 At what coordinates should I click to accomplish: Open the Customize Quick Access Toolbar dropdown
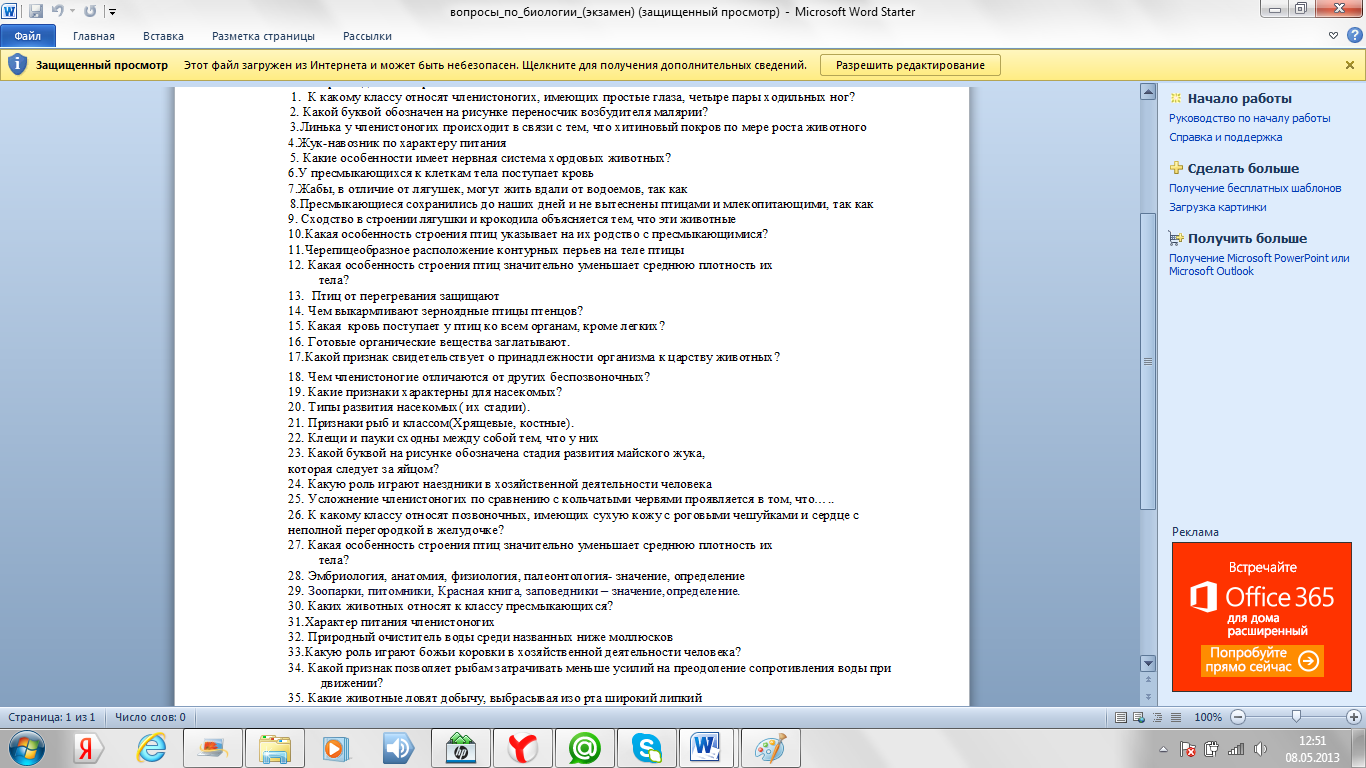pos(111,12)
